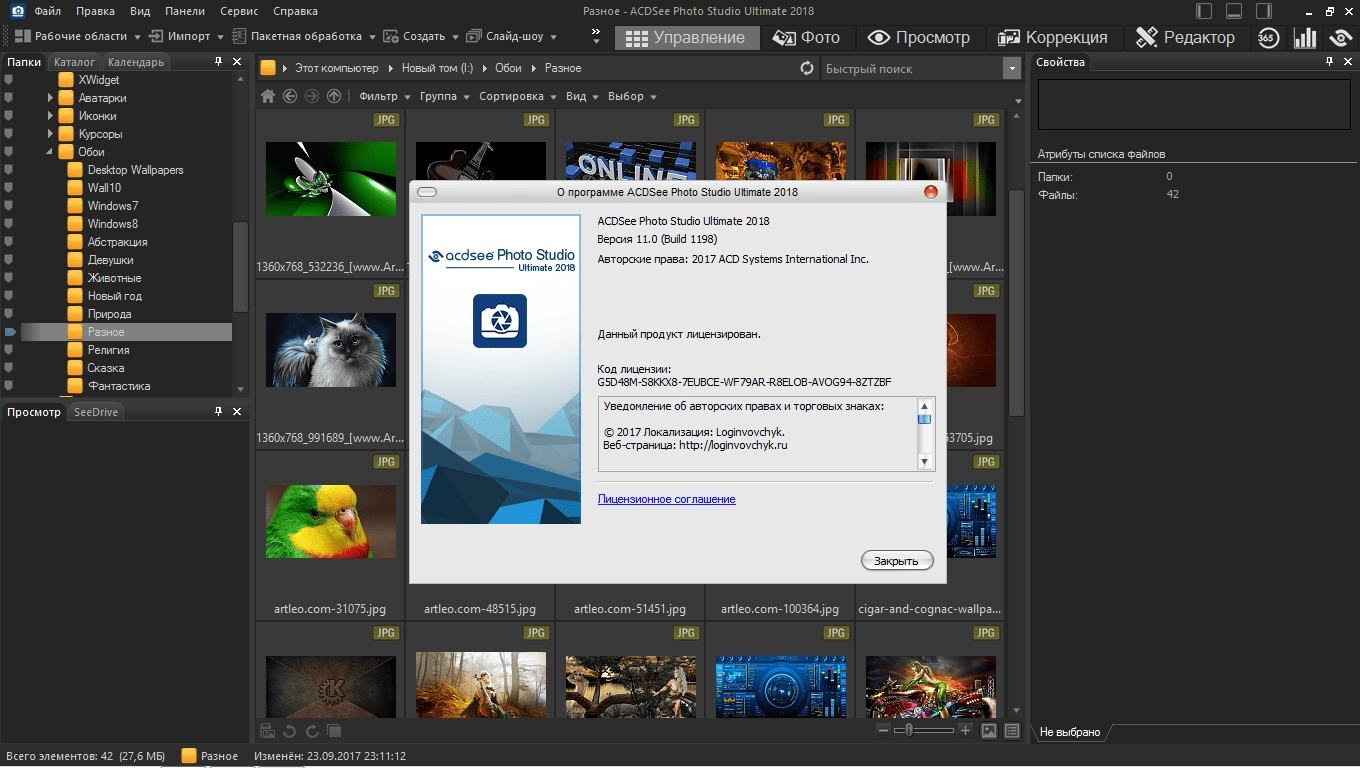Toggle easy-select marker next to Природа

[x=9, y=314]
